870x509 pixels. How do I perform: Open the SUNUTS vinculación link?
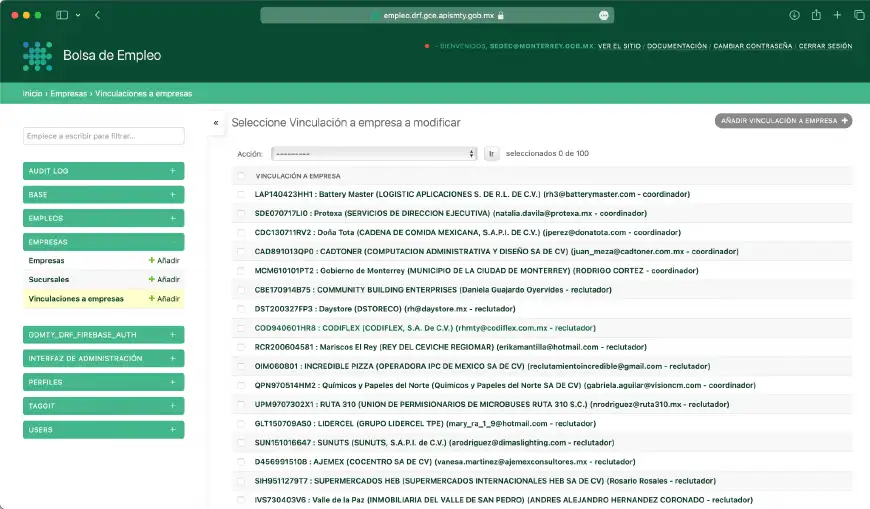(434, 442)
